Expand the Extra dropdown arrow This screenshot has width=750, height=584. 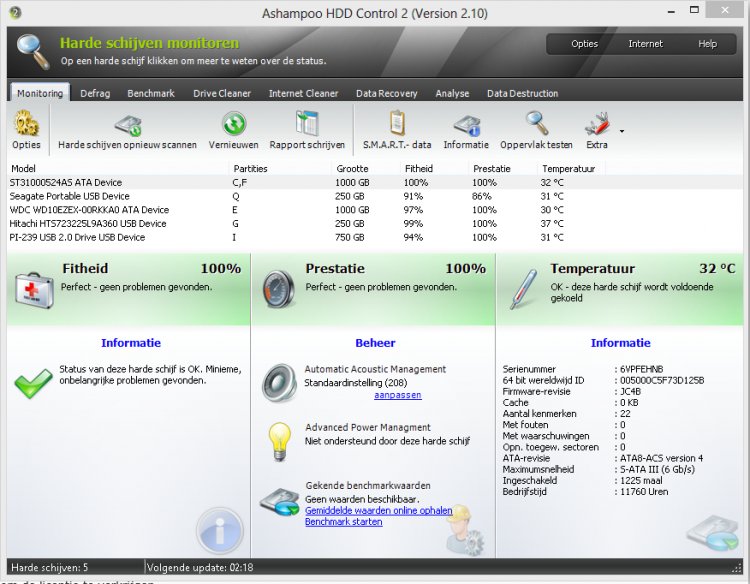tap(622, 130)
